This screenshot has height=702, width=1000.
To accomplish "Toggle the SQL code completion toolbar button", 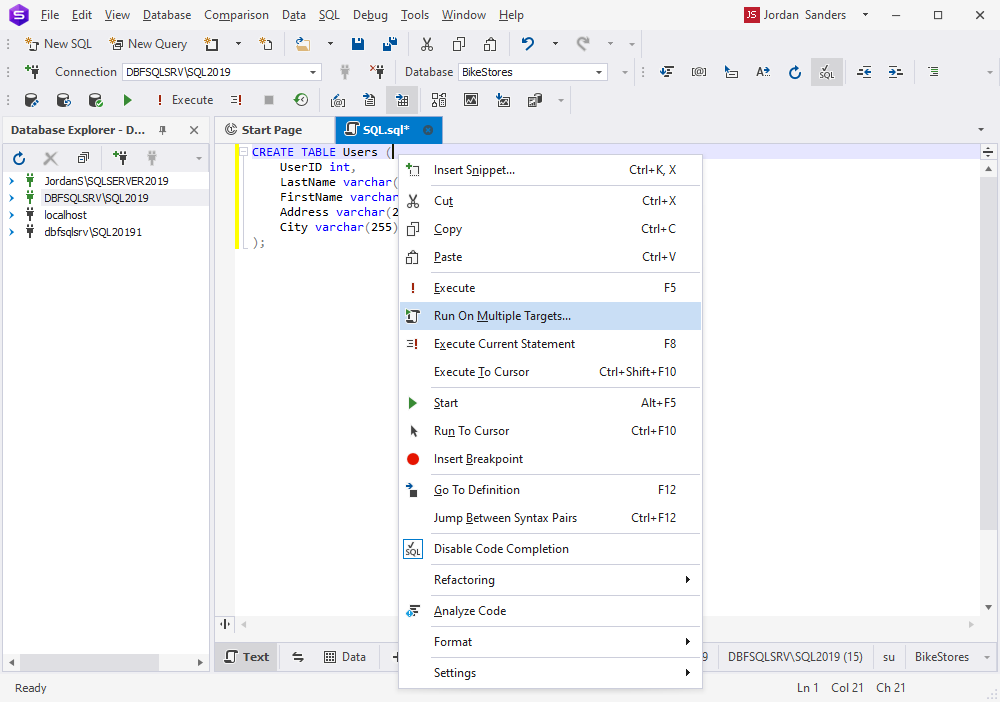I will [x=827, y=72].
